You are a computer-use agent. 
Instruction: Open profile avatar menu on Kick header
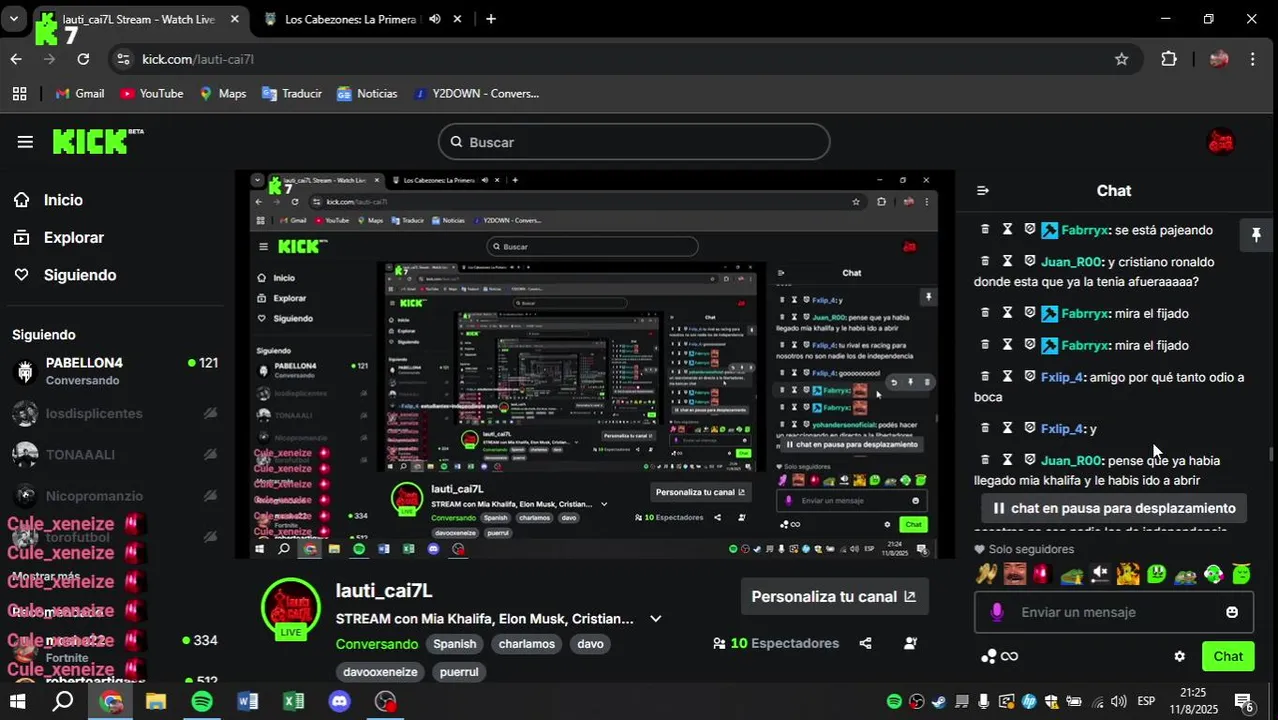point(1221,142)
